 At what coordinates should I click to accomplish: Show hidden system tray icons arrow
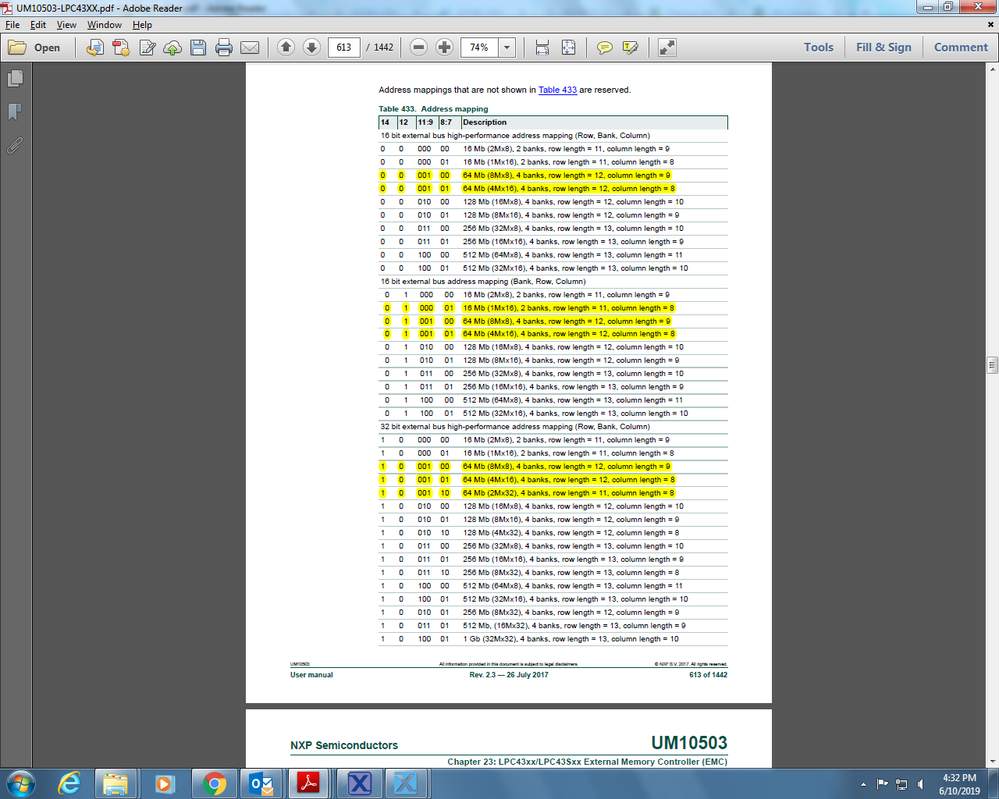tap(863, 784)
